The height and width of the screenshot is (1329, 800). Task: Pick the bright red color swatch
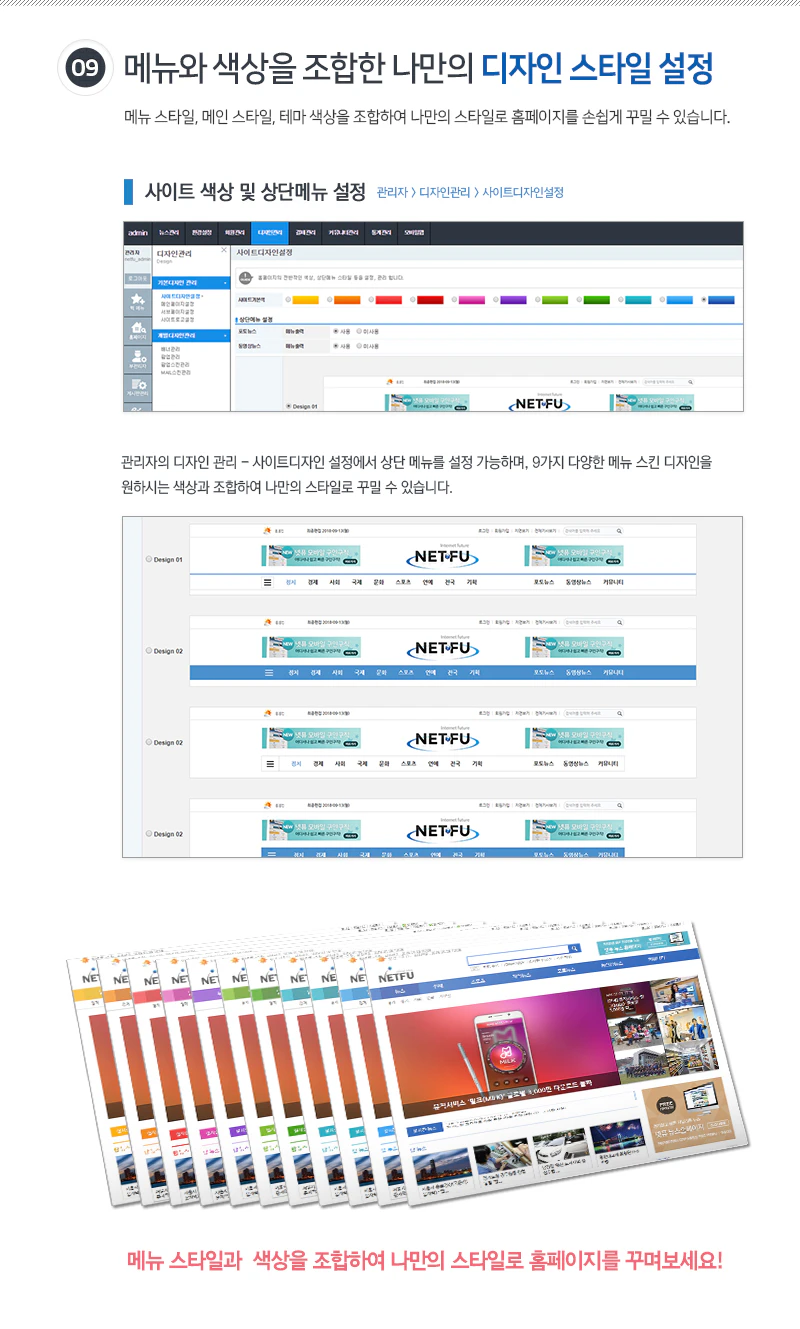coord(388,300)
